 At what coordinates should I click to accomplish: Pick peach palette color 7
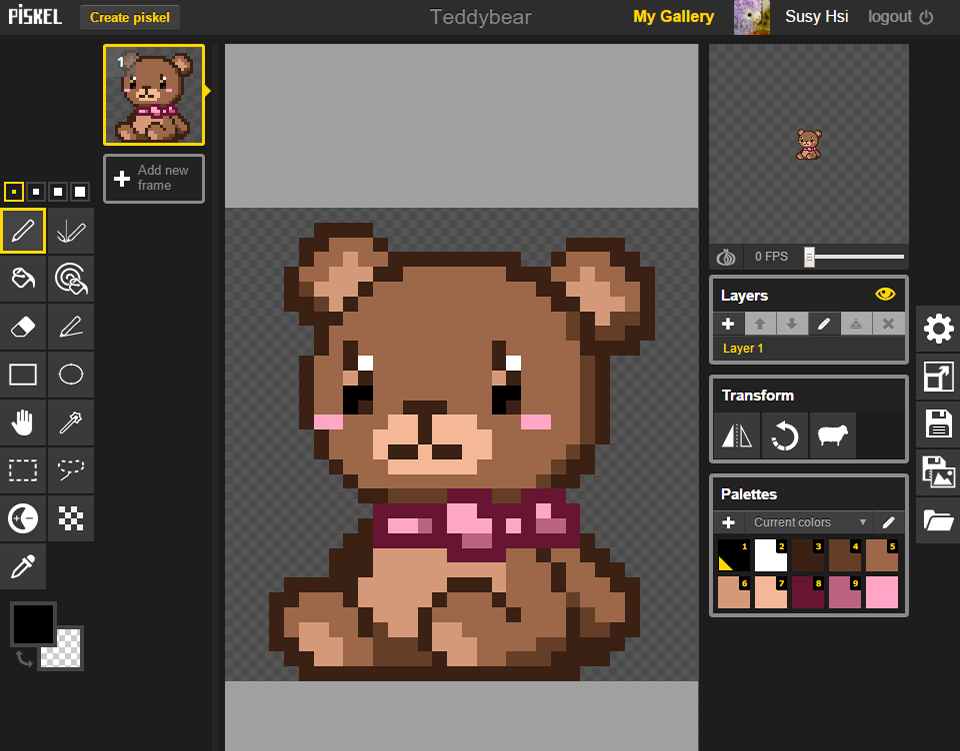point(770,592)
